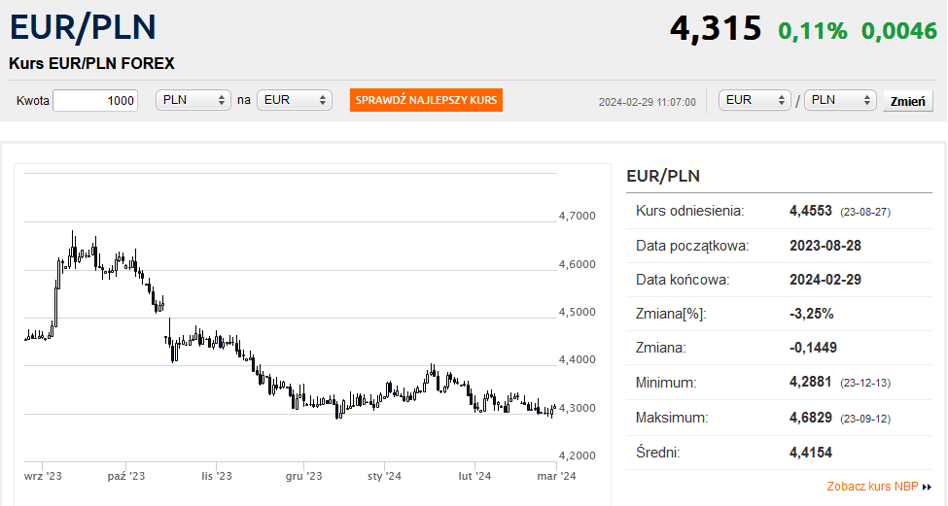Click the green 0,0046 change value
The height and width of the screenshot is (506, 948).
click(x=900, y=31)
